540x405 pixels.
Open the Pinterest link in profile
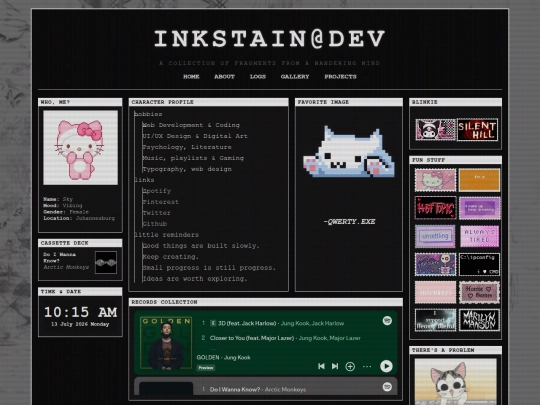161,202
